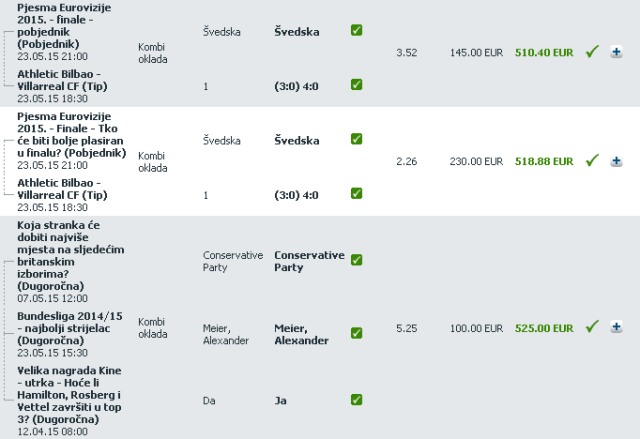Select the 510.40 EUR winnings amount
The width and height of the screenshot is (640, 439).
(544, 53)
